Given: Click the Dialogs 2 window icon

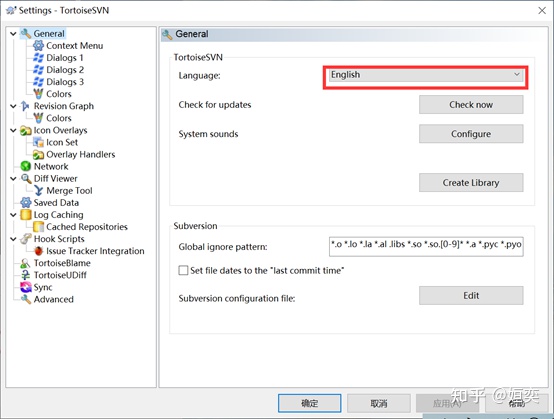Looking at the screenshot, I should pyautogui.click(x=38, y=70).
